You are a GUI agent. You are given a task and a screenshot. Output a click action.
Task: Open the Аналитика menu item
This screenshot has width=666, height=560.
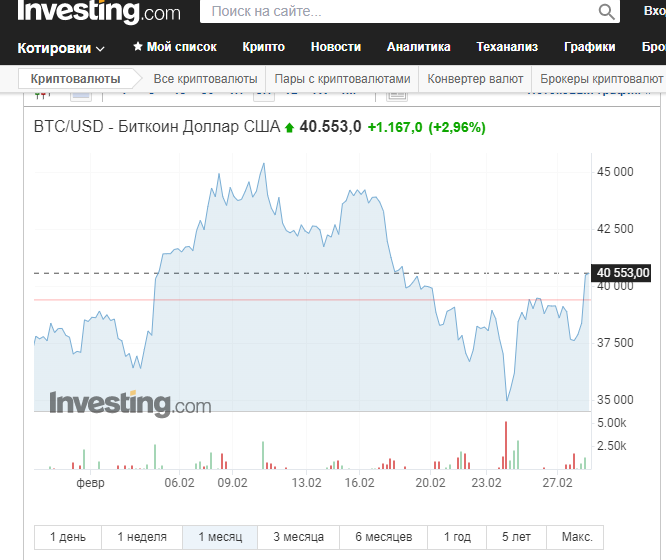coord(418,47)
